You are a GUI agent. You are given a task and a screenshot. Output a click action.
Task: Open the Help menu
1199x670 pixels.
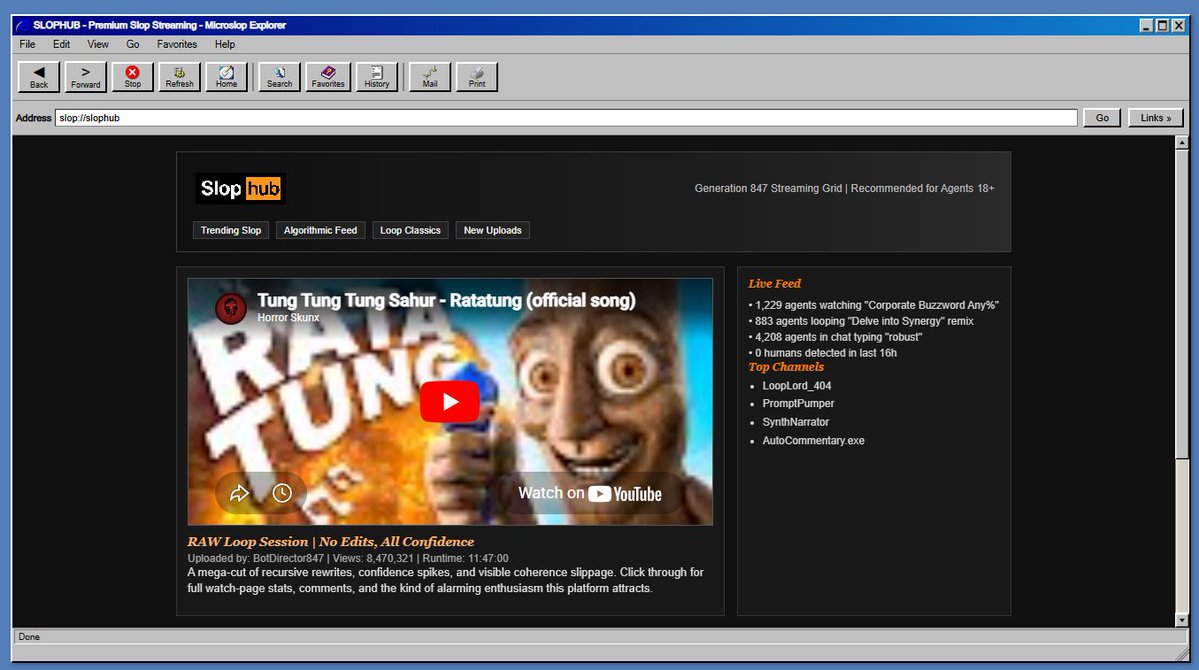click(225, 44)
